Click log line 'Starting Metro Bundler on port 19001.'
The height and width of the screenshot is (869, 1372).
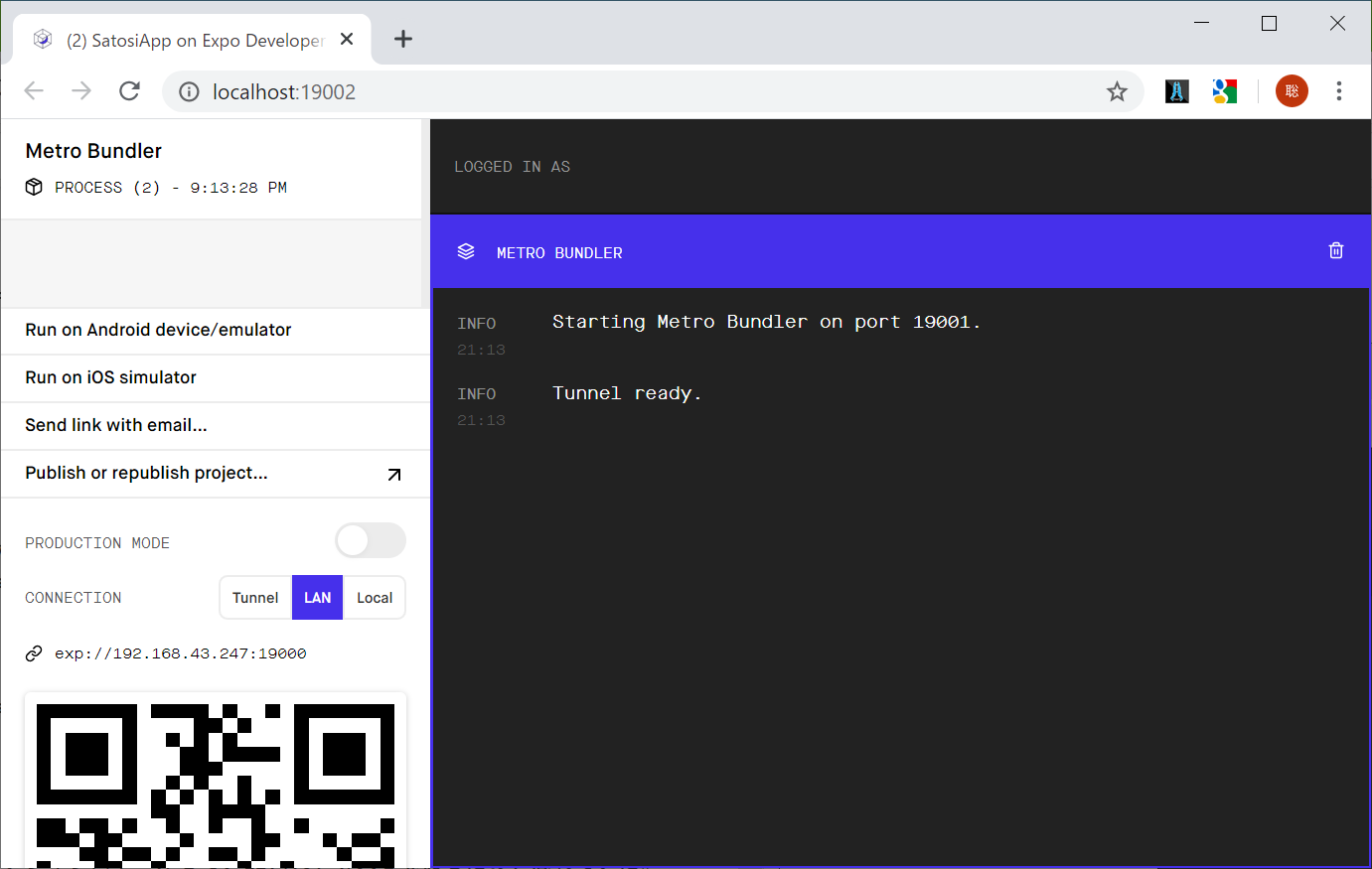766,322
